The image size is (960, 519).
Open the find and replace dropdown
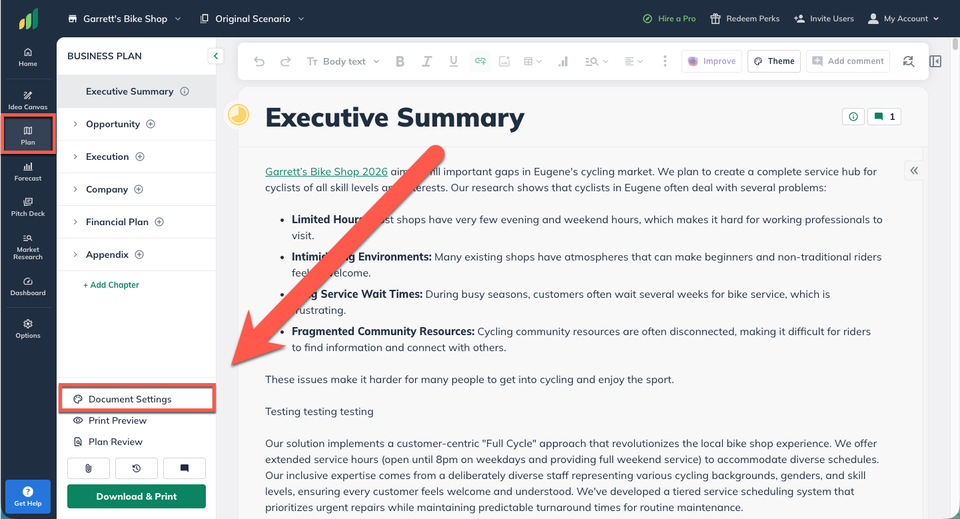[596, 61]
